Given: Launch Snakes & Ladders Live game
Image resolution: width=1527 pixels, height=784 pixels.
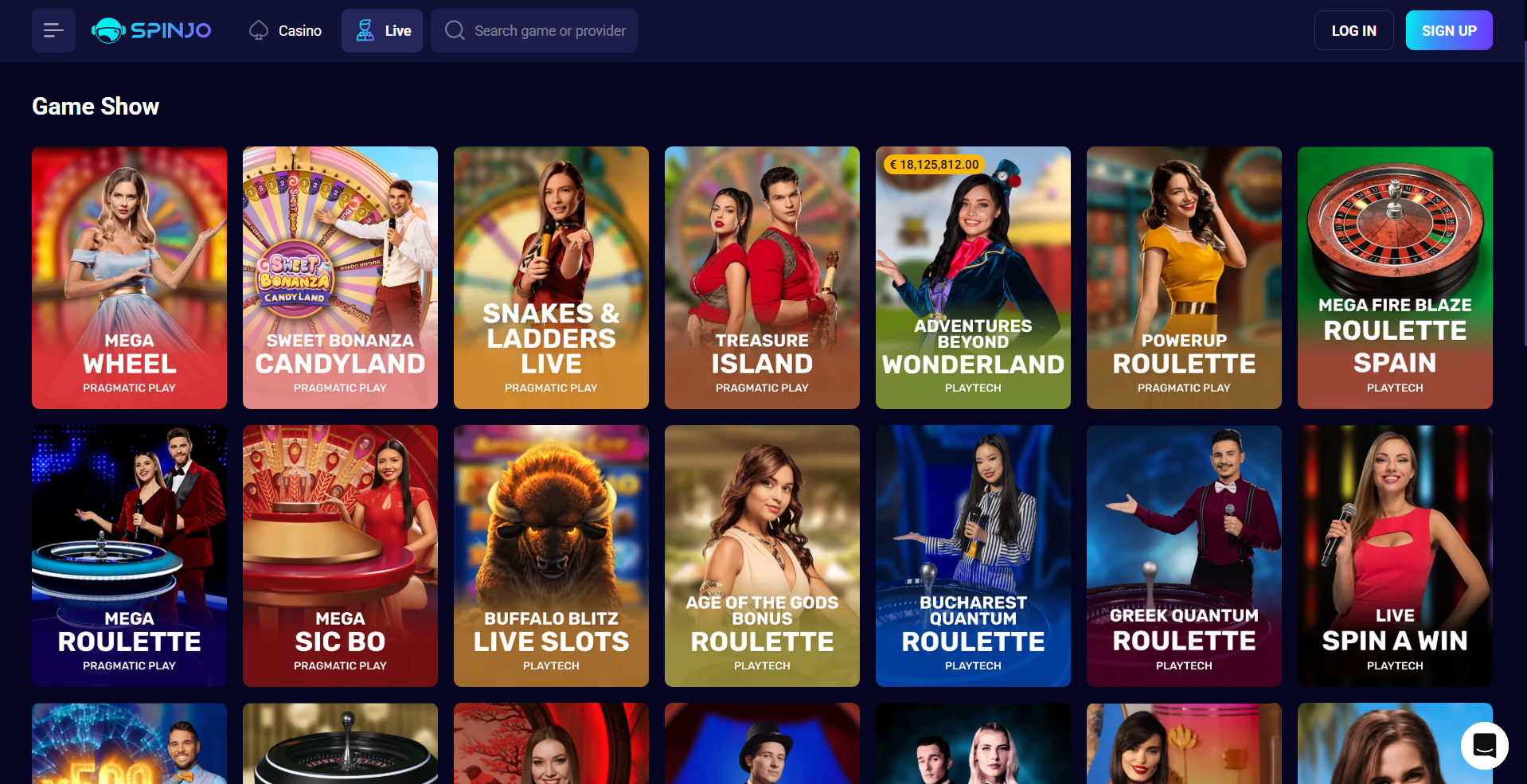Looking at the screenshot, I should (x=551, y=278).
